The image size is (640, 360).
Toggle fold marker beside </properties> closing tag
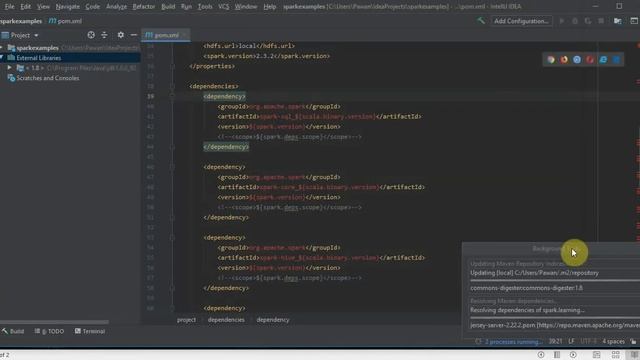point(172,66)
